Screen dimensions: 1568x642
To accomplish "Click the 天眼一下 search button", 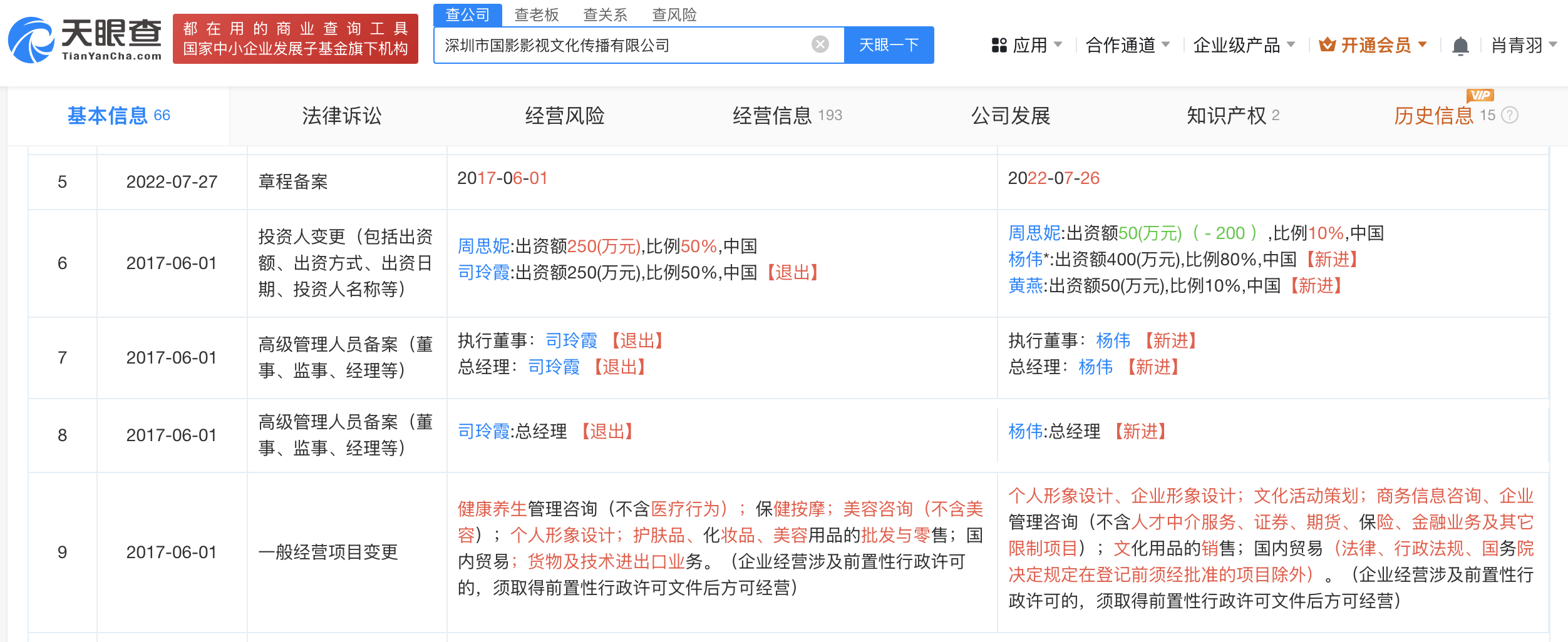I will [889, 45].
